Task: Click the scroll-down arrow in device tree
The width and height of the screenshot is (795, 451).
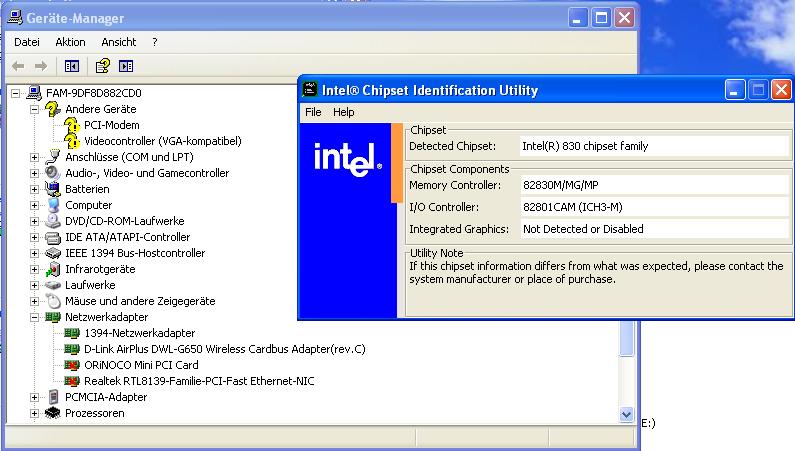Action: coord(627,415)
